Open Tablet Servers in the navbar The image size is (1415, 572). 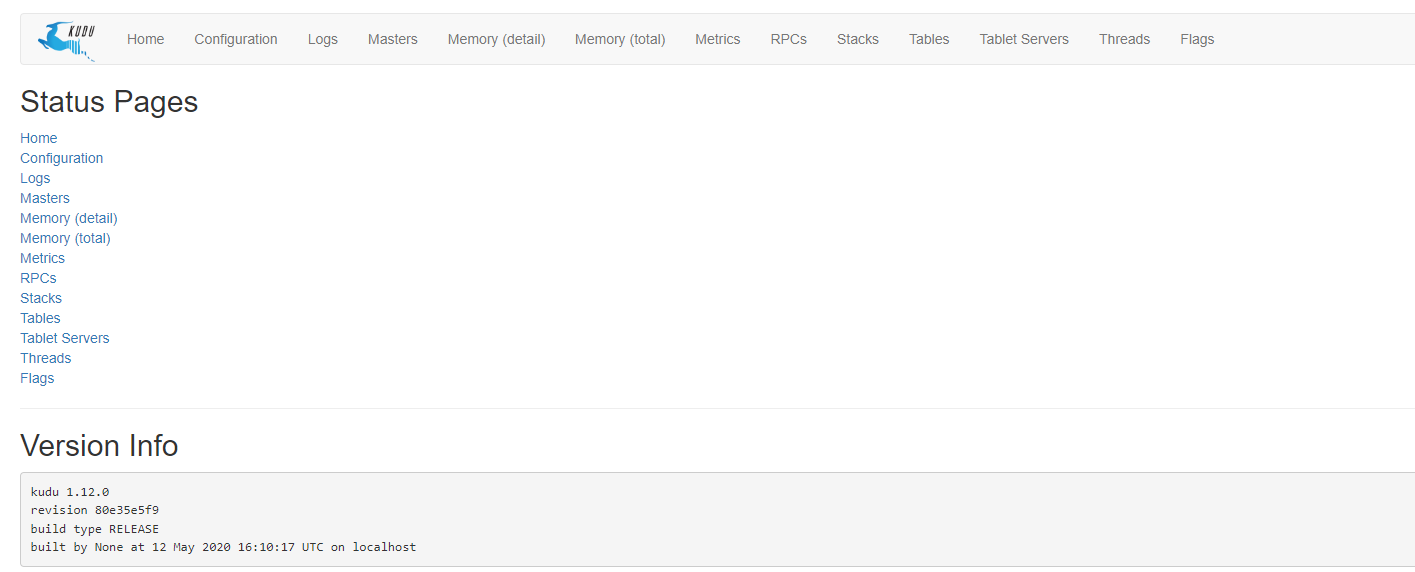coord(1024,39)
